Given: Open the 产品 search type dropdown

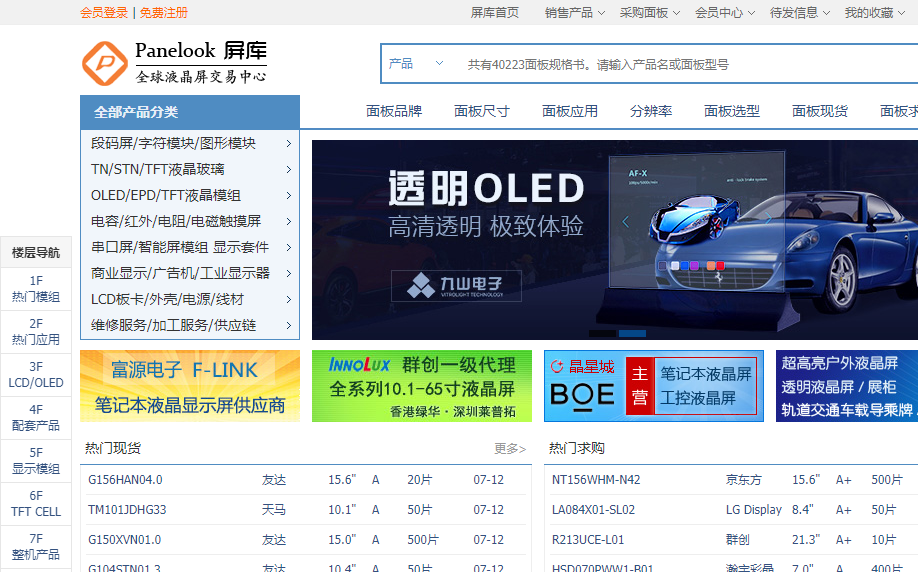Looking at the screenshot, I should 416,63.
